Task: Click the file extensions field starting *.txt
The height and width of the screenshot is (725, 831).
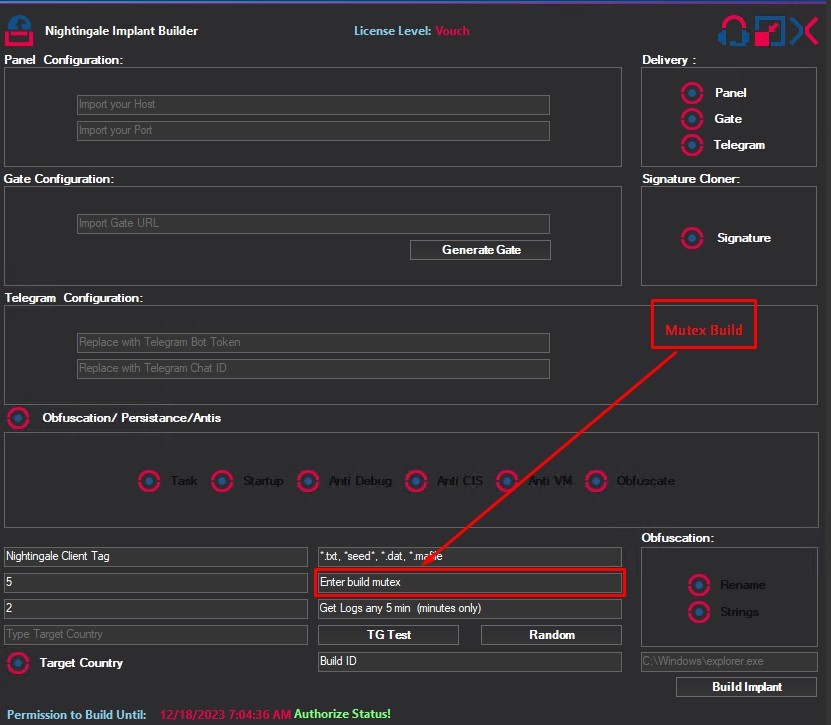Action: pos(470,556)
